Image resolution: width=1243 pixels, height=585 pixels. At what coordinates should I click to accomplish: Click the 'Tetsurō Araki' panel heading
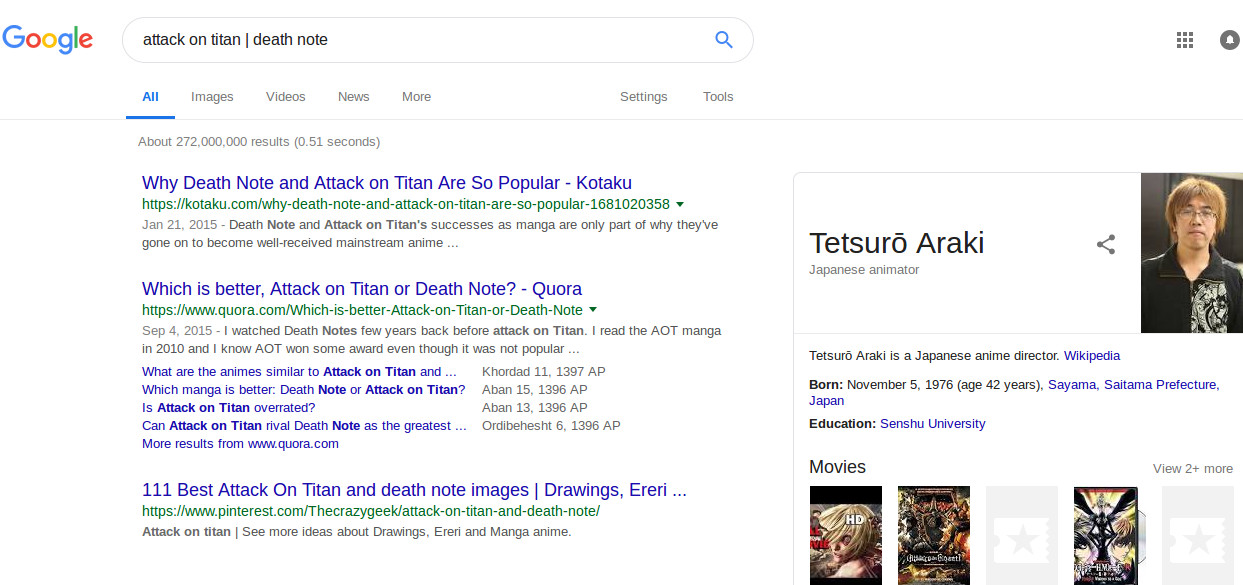[x=897, y=243]
